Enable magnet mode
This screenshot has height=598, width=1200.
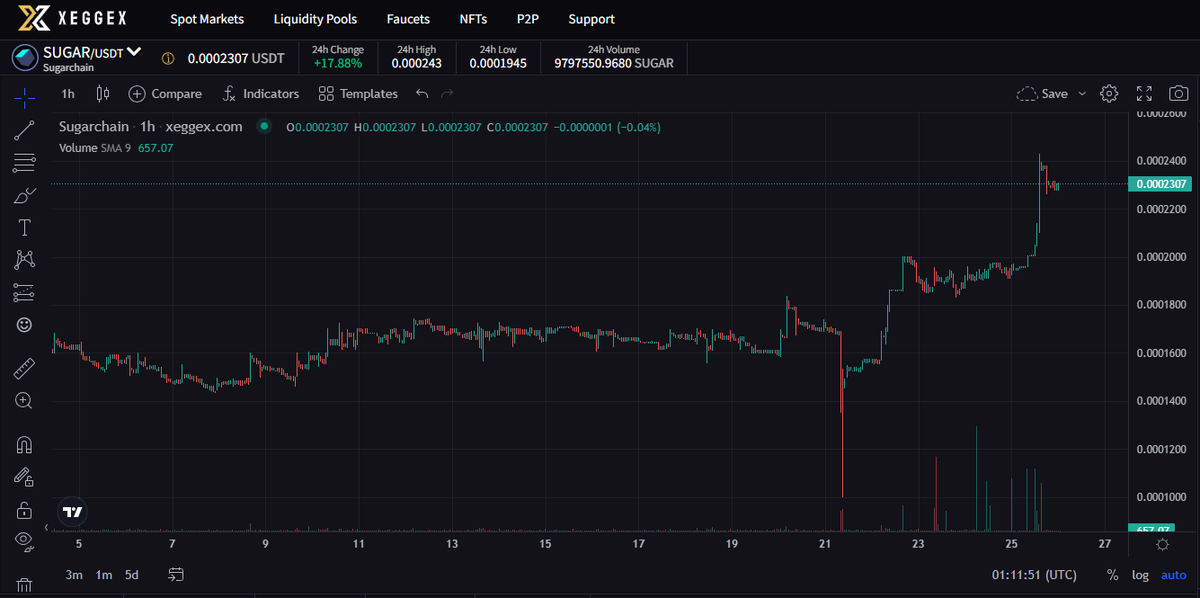pos(24,443)
